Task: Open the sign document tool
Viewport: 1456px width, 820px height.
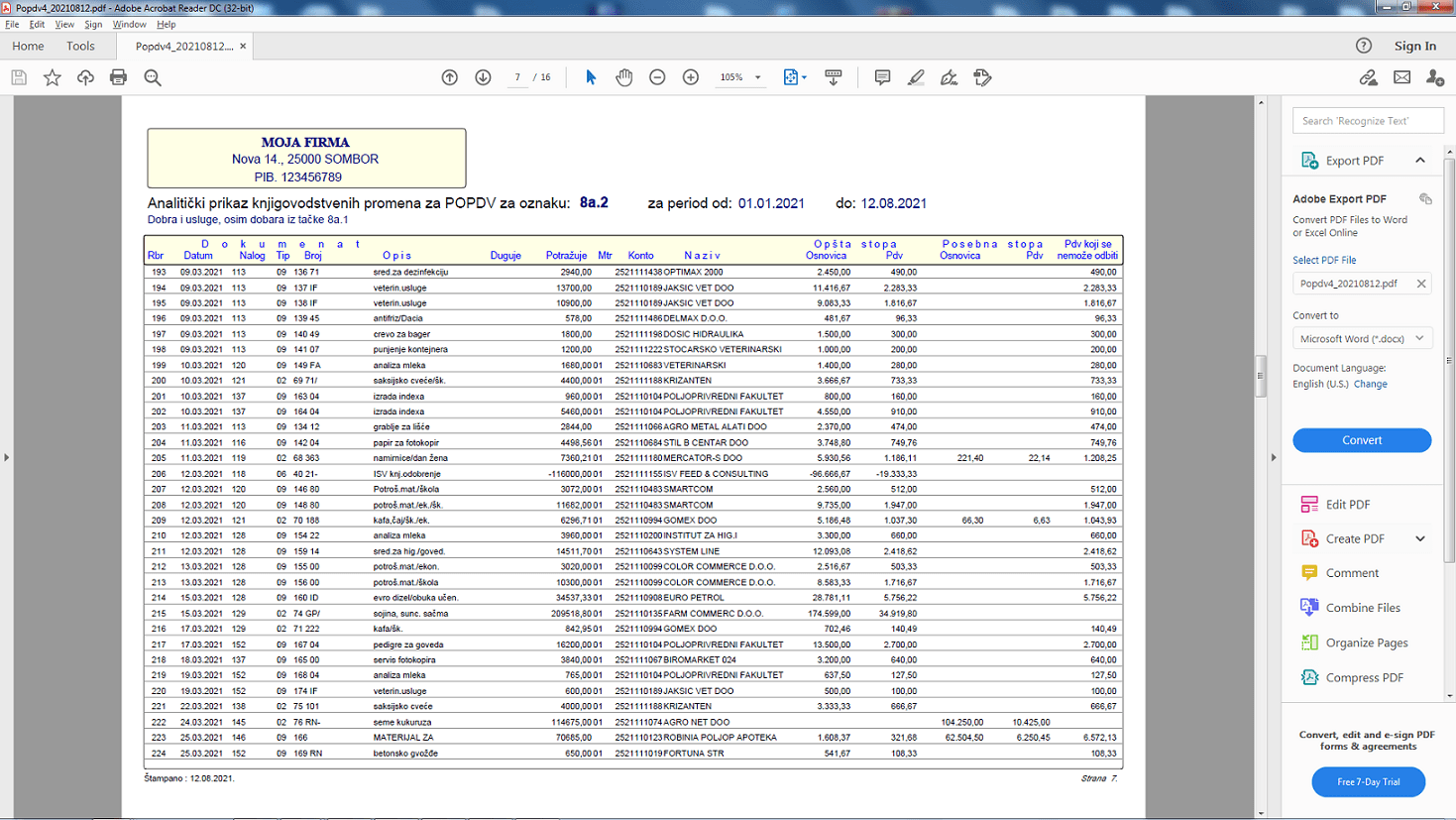Action: (950, 77)
